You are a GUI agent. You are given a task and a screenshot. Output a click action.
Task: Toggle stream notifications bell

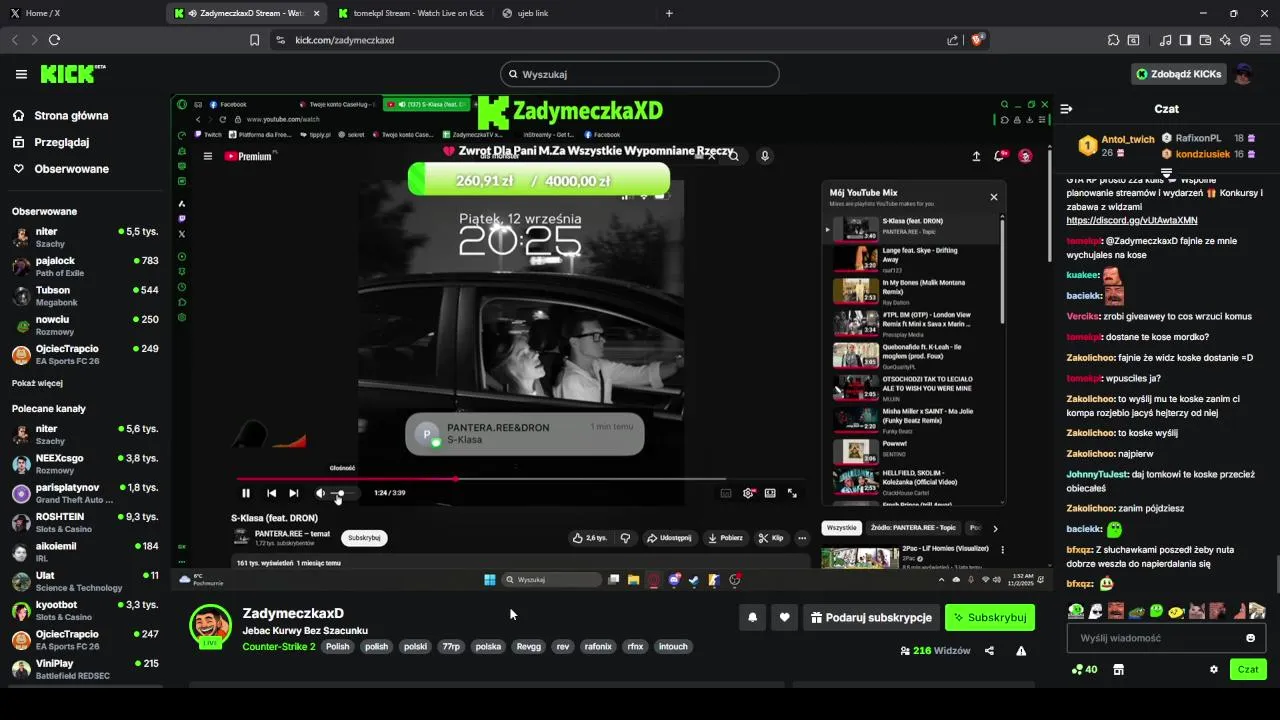pyautogui.click(x=752, y=618)
